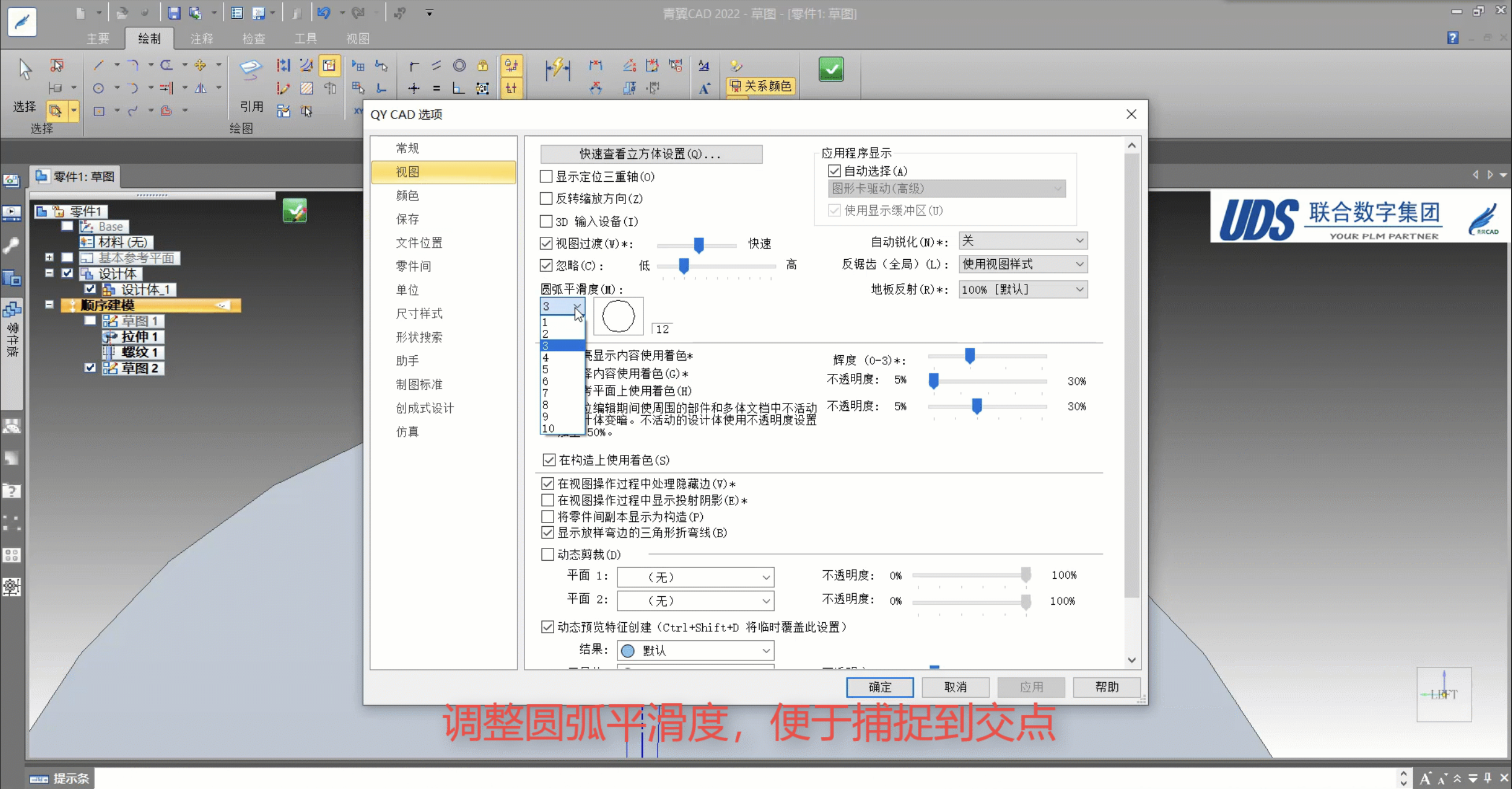Click the perpendicular relationship icon

tap(459, 88)
